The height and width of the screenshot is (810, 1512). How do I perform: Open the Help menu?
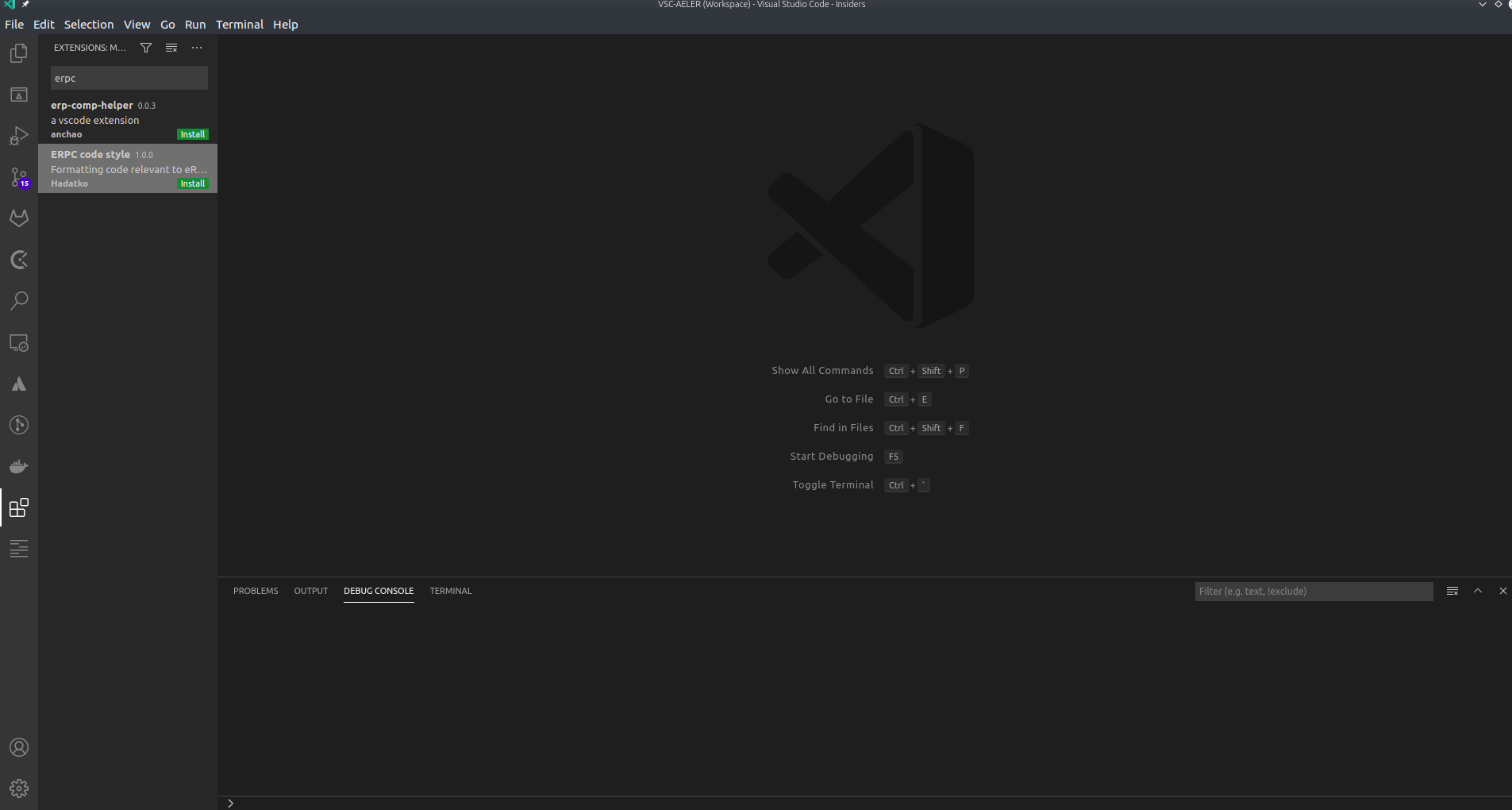pos(286,25)
